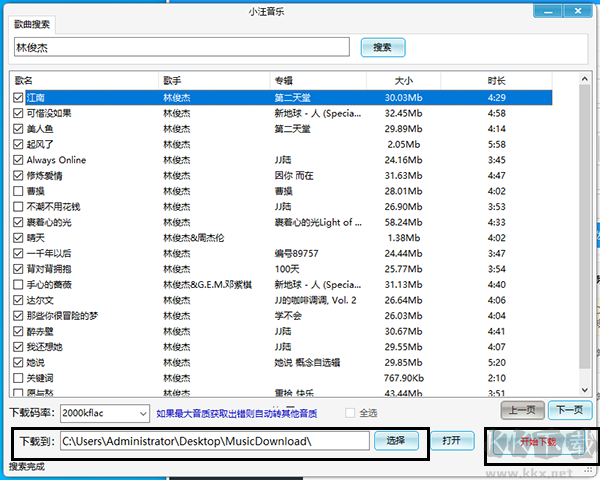
Task: Click the 时长 column header
Action: pyautogui.click(x=496, y=80)
